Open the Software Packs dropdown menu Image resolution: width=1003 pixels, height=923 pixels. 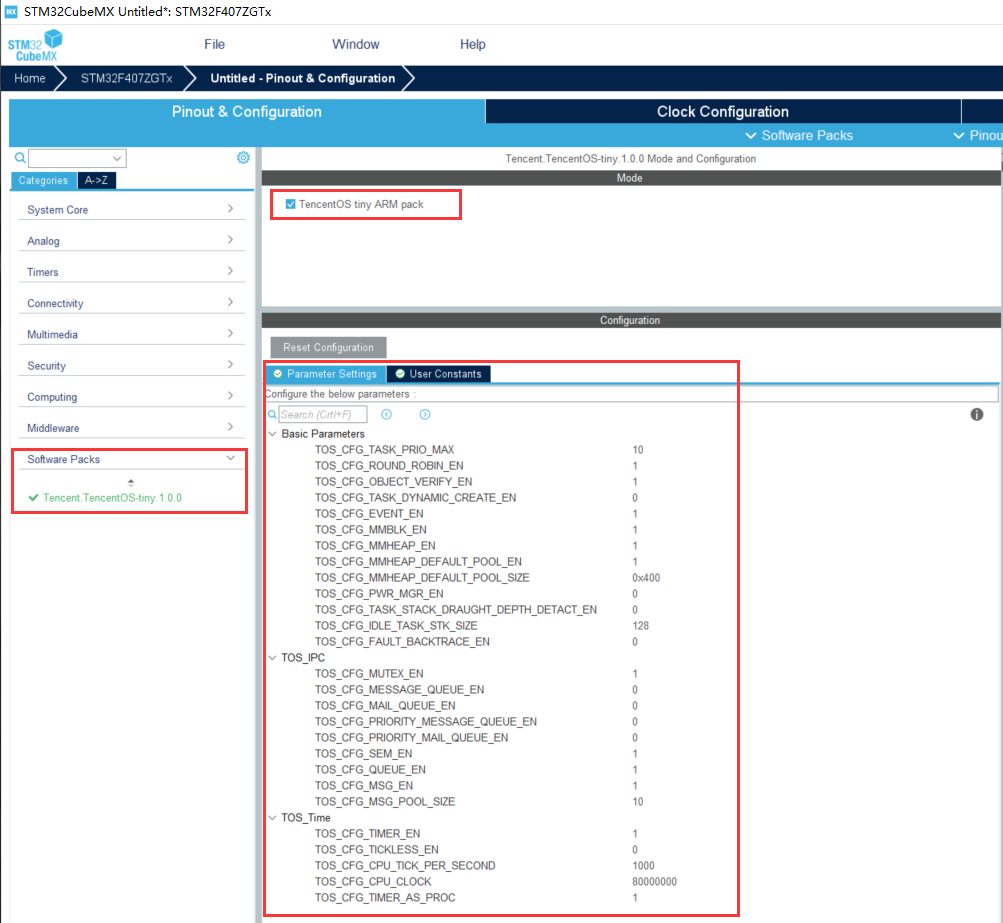(x=799, y=136)
